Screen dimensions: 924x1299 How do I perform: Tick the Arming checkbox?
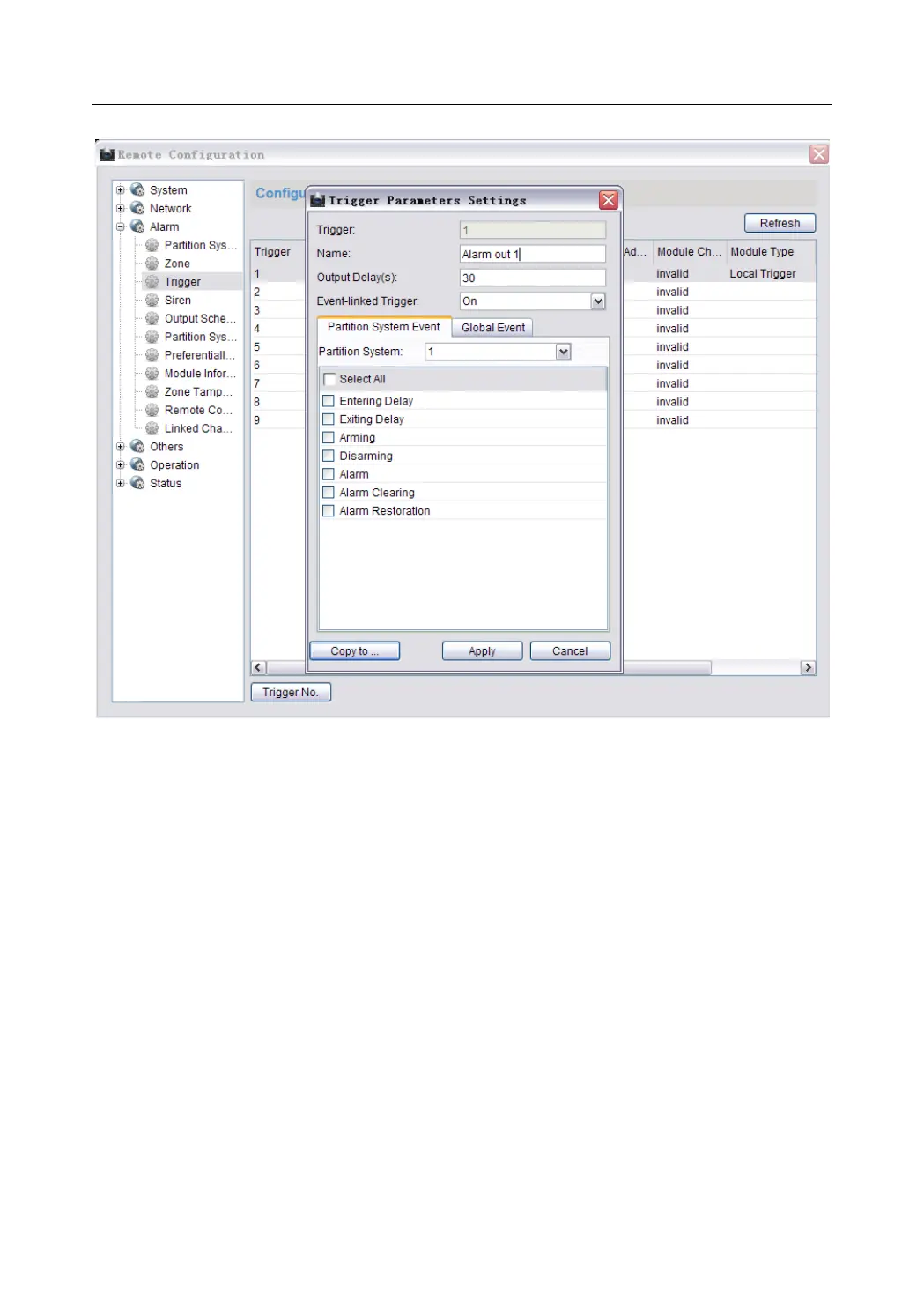329,437
